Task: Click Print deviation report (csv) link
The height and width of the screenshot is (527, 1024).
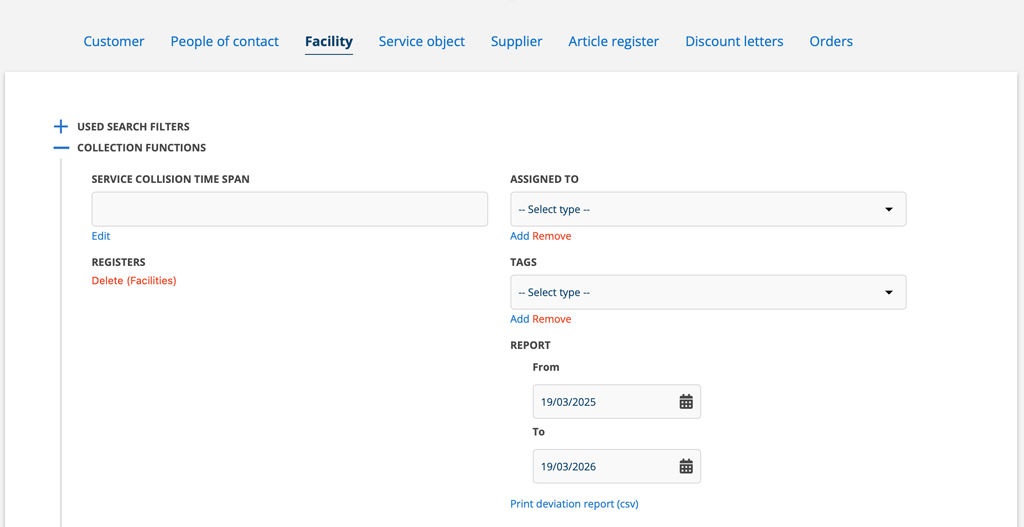Action: 574,504
